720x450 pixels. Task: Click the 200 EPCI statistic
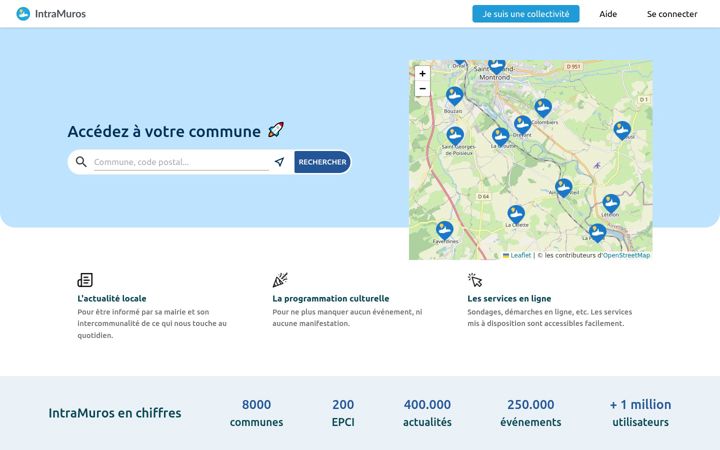[x=343, y=413]
